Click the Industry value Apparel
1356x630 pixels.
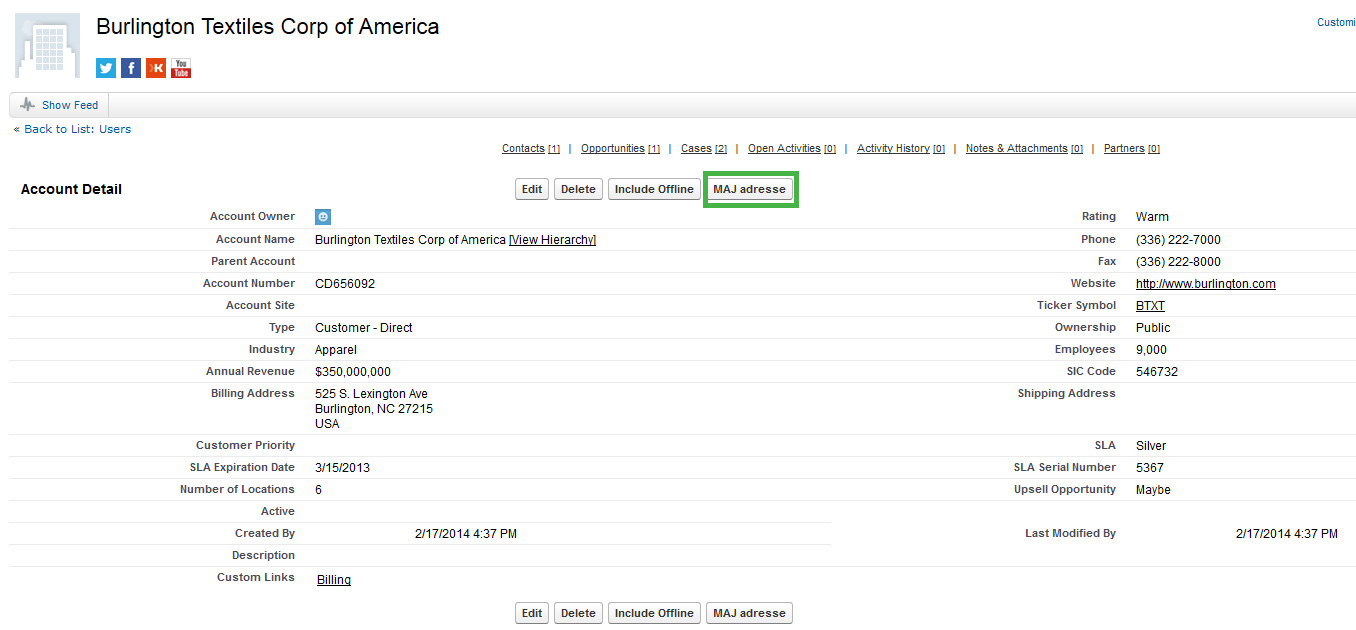click(x=336, y=350)
